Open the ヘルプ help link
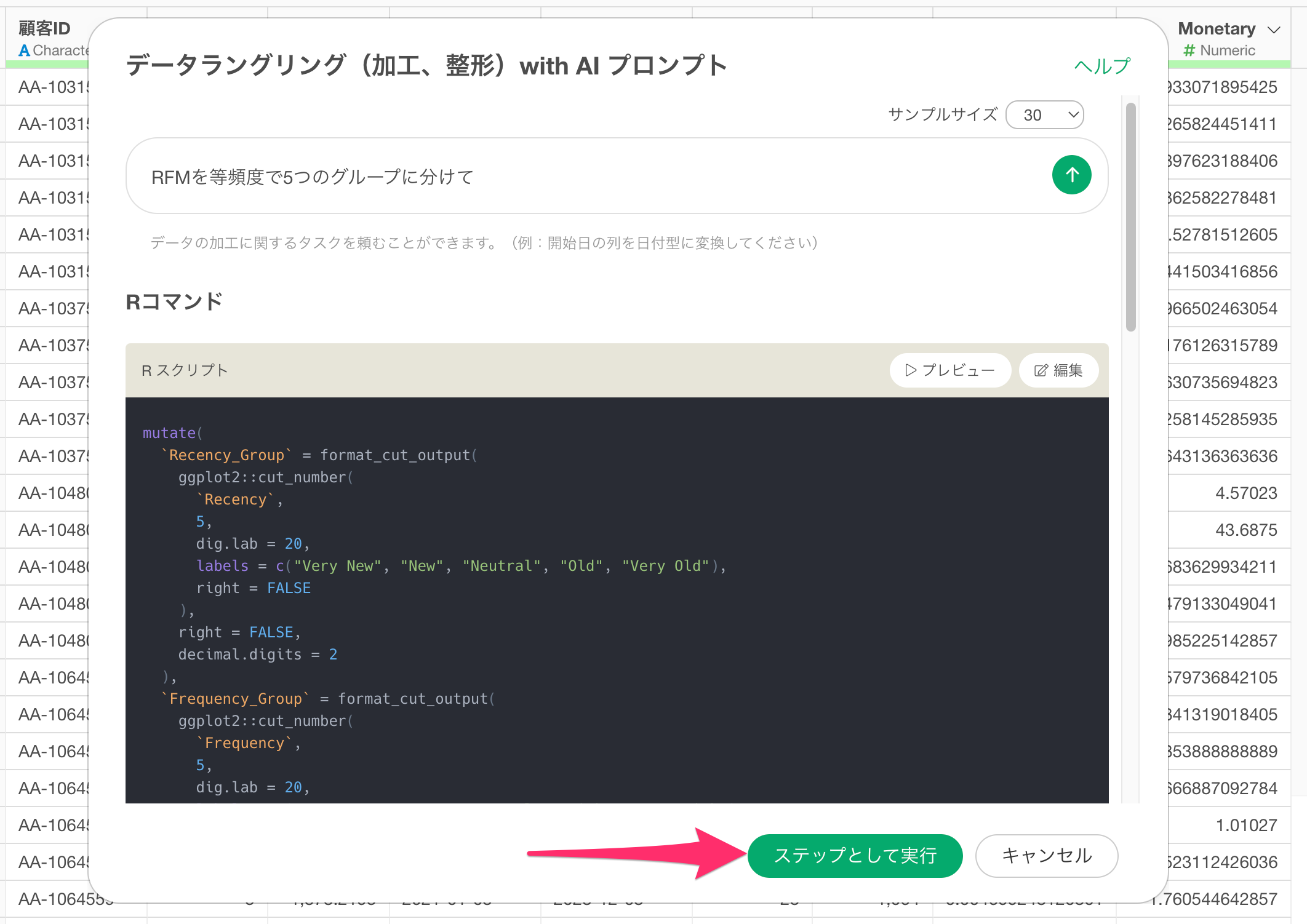 pos(1102,66)
